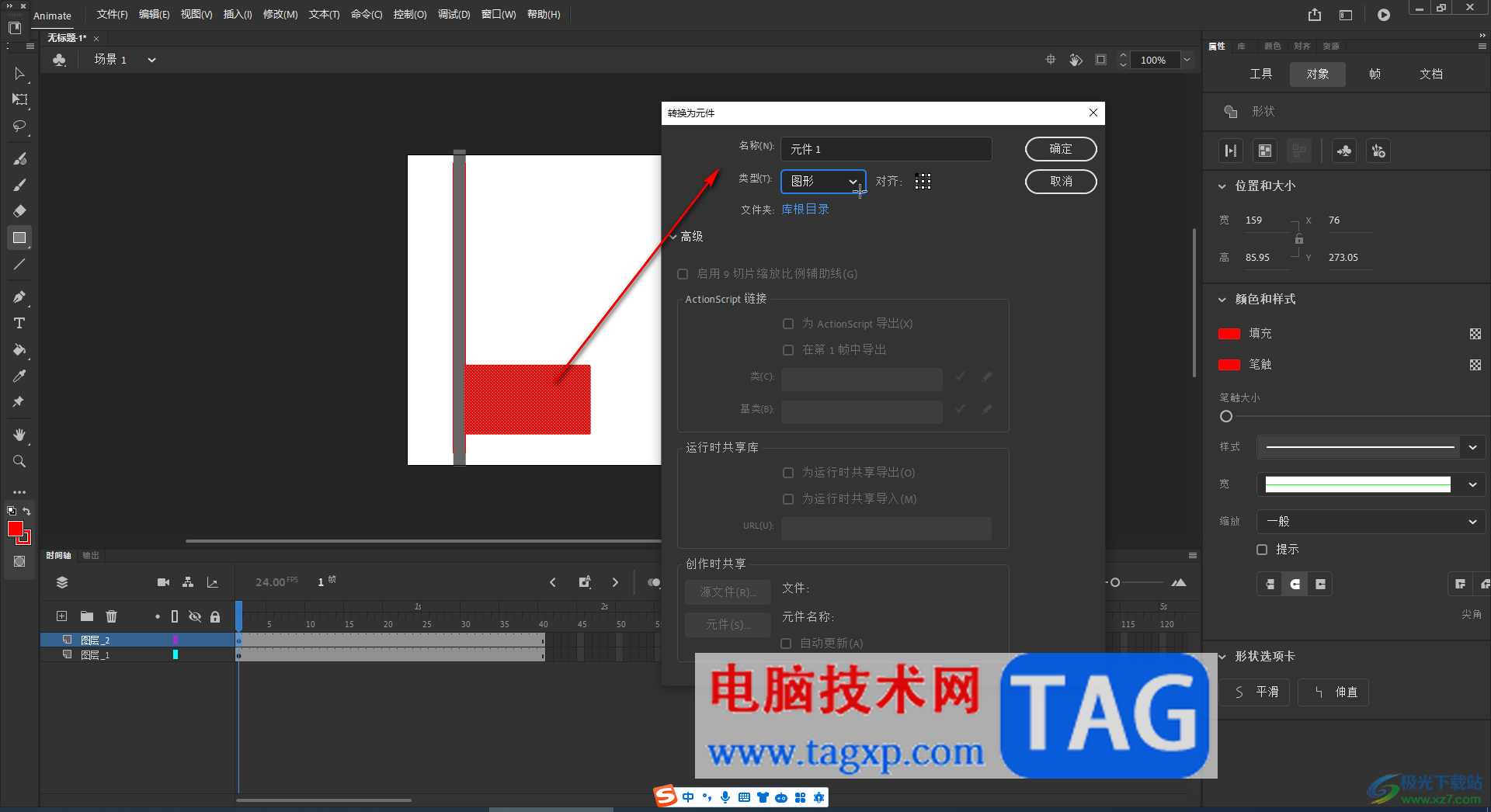1491x812 pixels.
Task: Open the 库根目录 folder link
Action: click(x=805, y=210)
